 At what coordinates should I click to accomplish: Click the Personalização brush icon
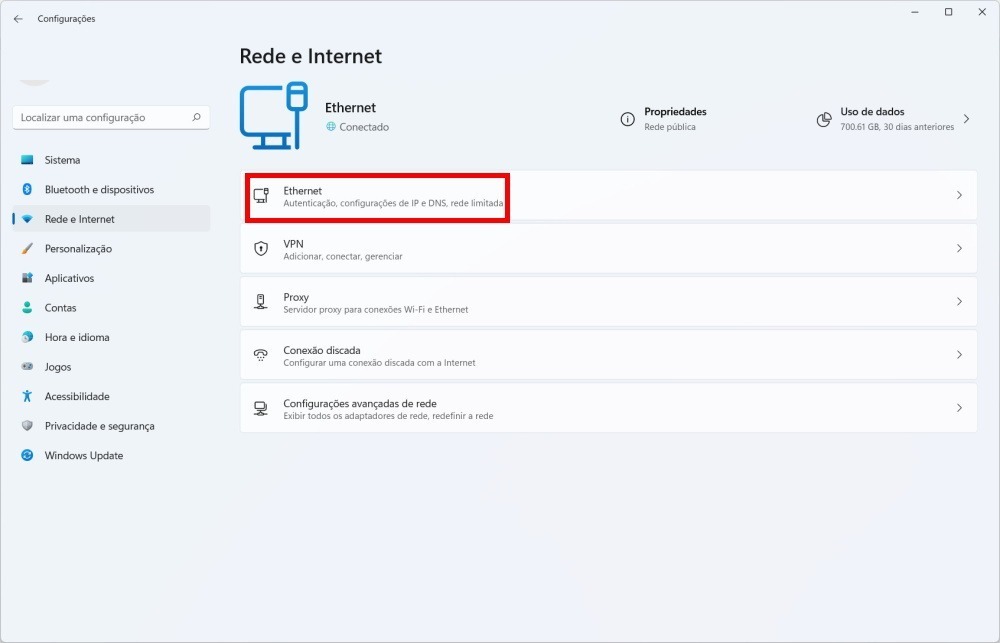coord(27,249)
